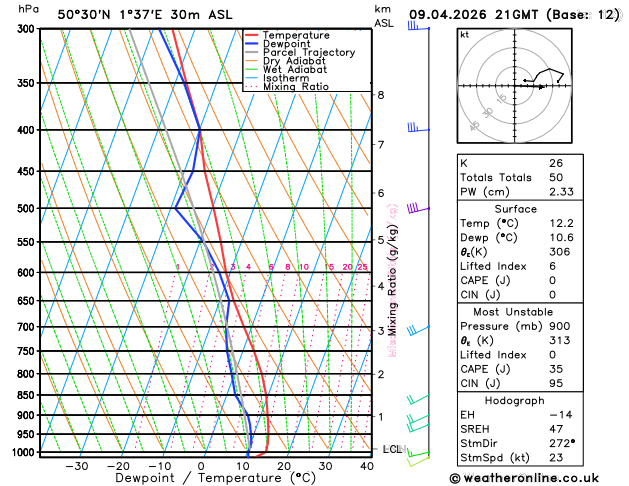Image resolution: width=629 pixels, height=486 pixels.
Task: Click the surface Dewp value 10.6
Action: 561,237
